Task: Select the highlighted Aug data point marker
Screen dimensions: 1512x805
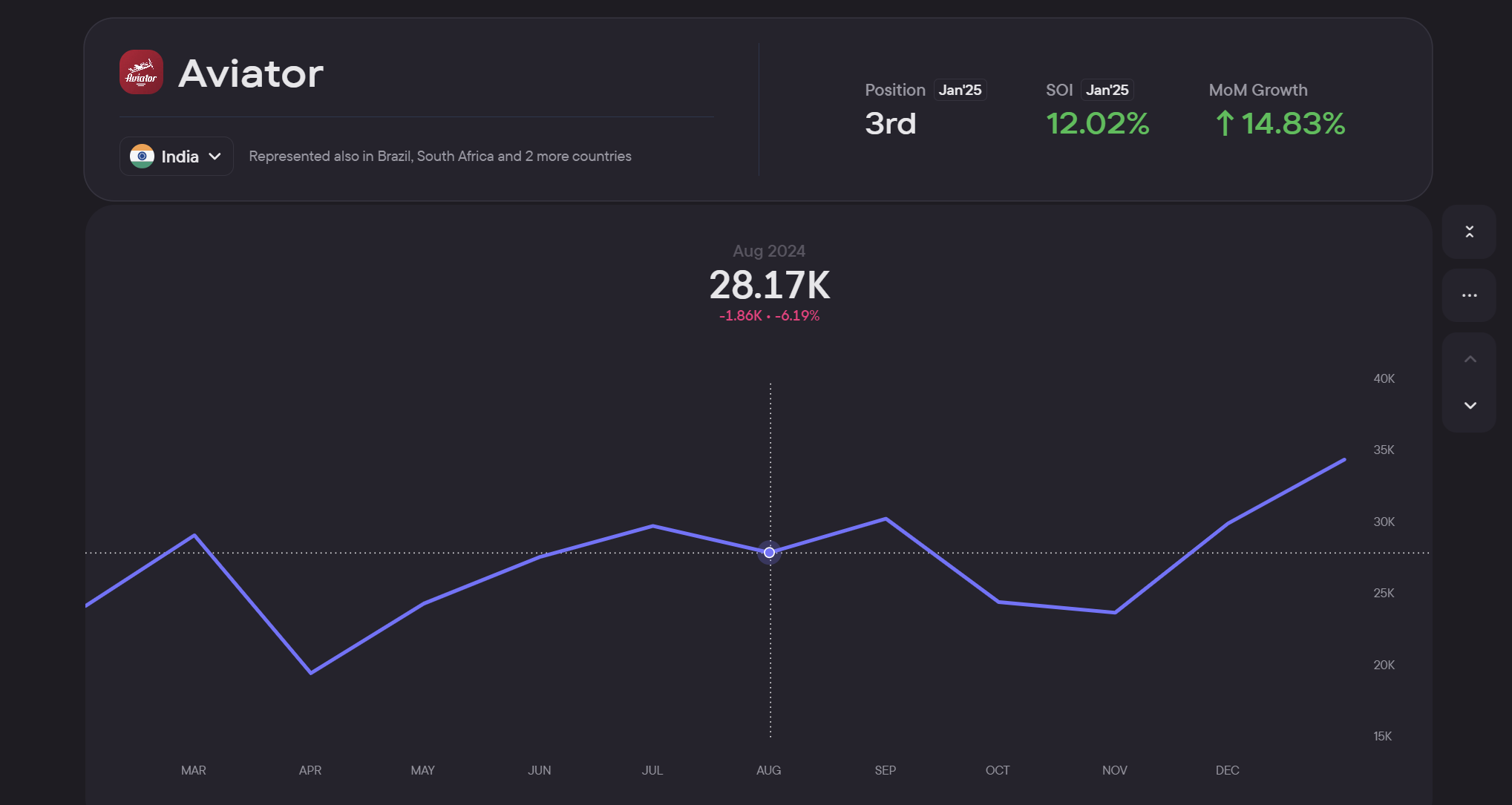Action: (x=770, y=552)
